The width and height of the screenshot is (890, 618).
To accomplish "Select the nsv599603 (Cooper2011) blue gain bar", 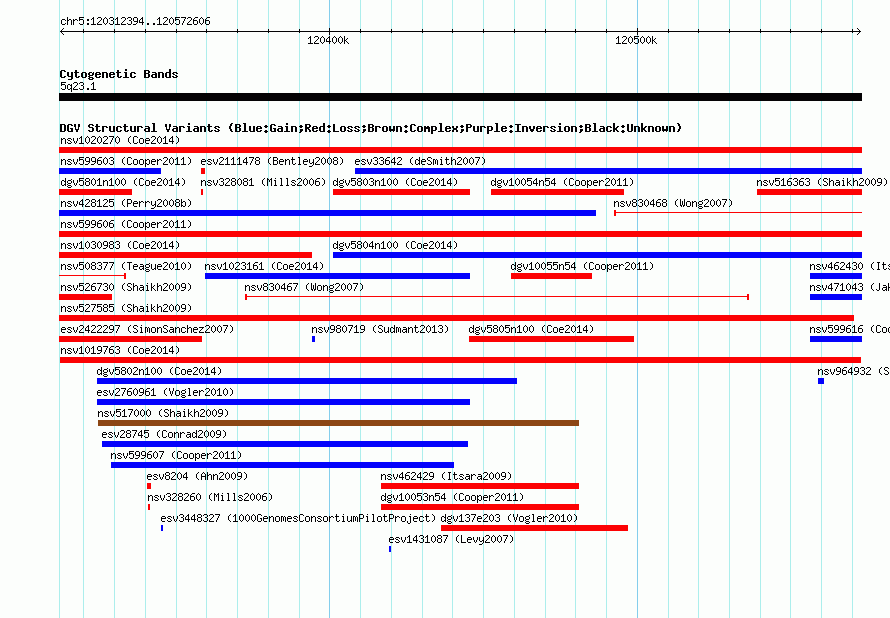I will click(110, 171).
